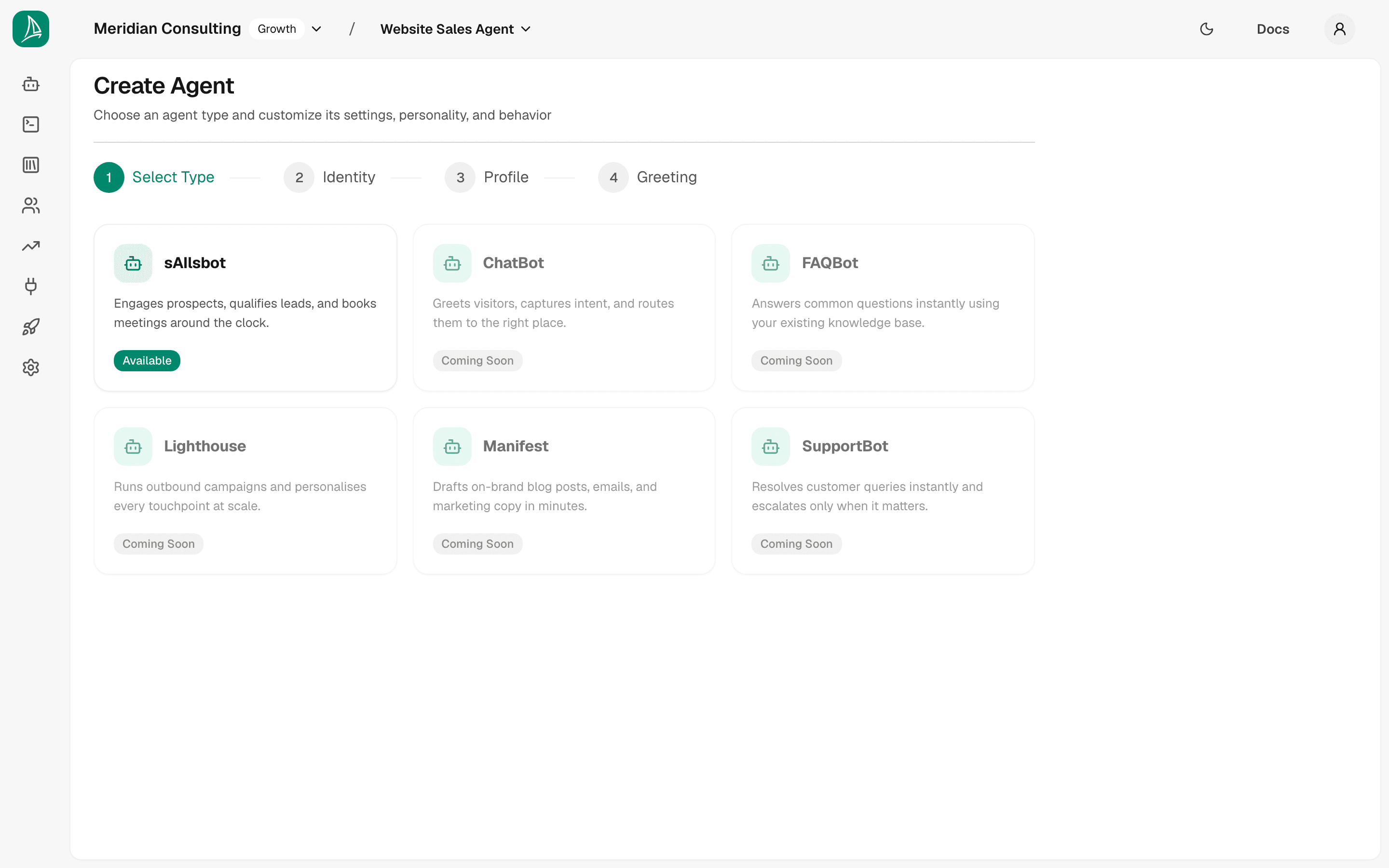Click the SupportBot card robot icon
This screenshot has height=868, width=1389.
[771, 447]
